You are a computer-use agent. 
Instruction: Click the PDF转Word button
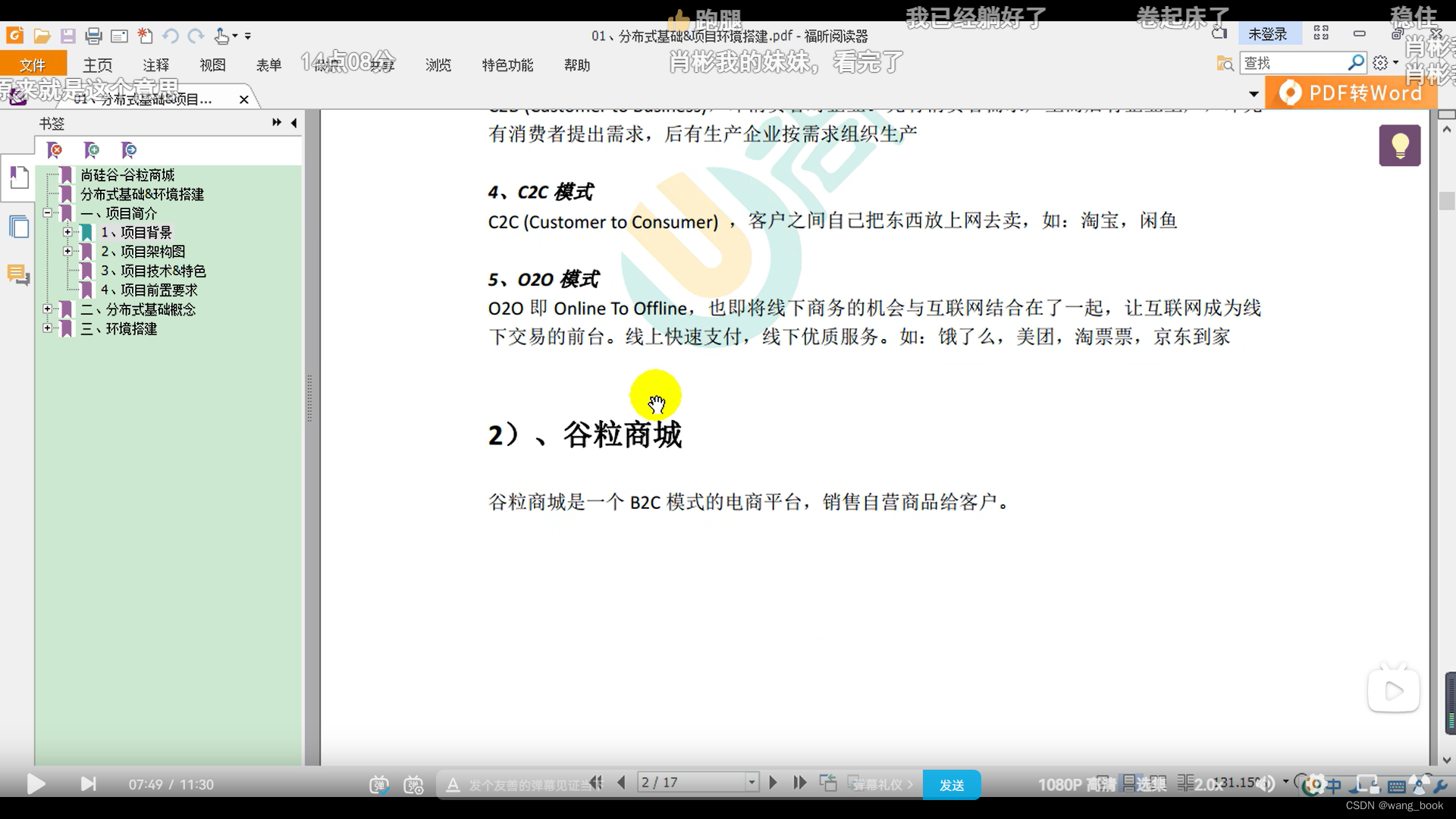pyautogui.click(x=1352, y=92)
